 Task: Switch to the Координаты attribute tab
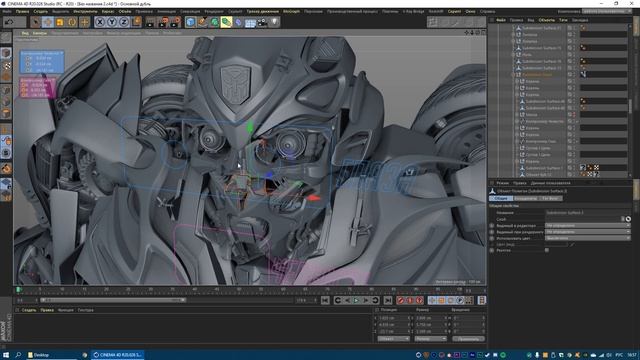pyautogui.click(x=525, y=198)
